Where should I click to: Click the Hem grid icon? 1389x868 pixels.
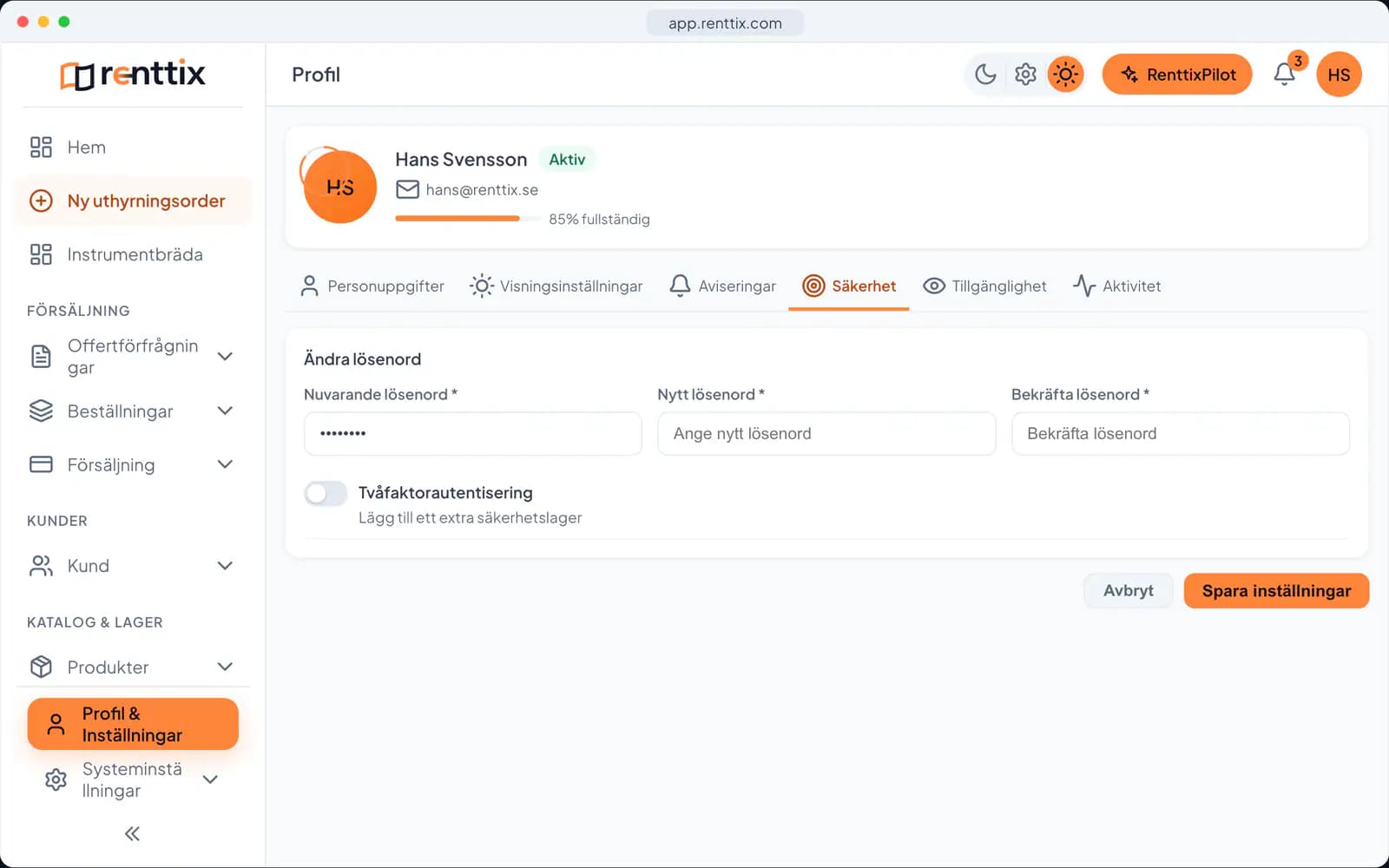pos(41,148)
